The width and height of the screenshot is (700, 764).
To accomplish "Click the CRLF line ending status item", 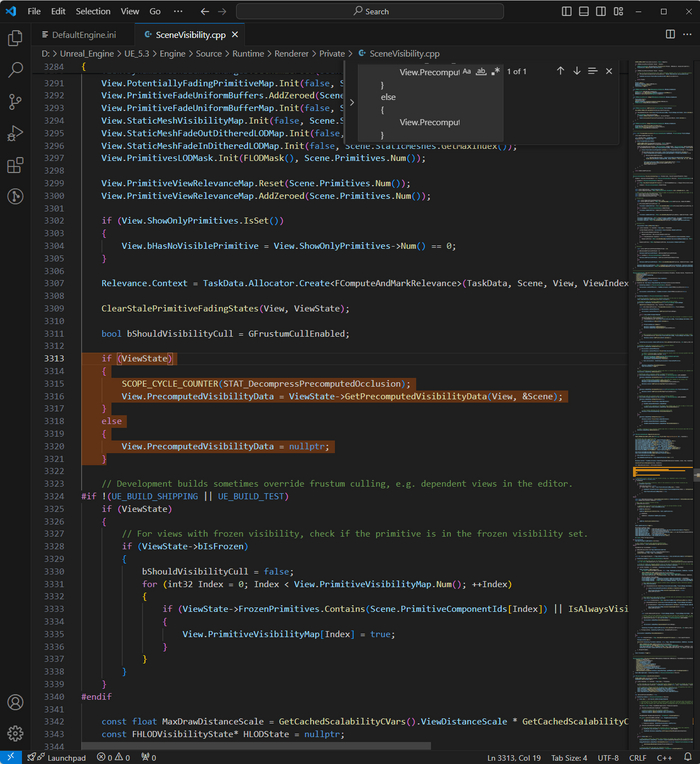I will [638, 757].
